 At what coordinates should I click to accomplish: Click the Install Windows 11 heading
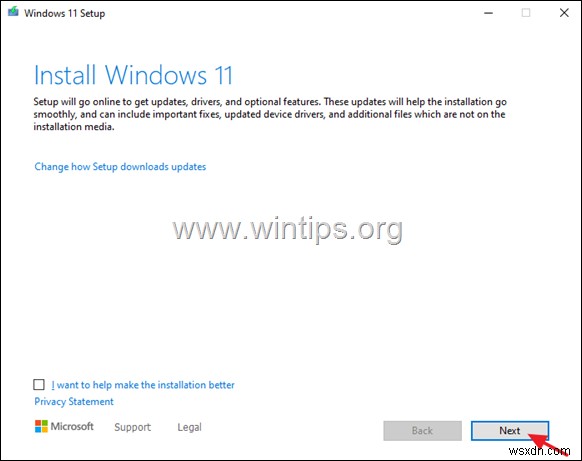133,75
